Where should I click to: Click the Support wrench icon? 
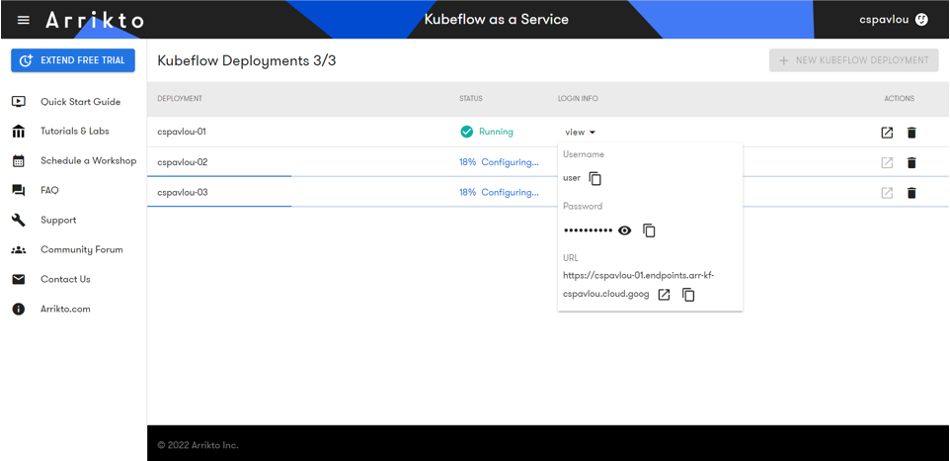coord(19,220)
